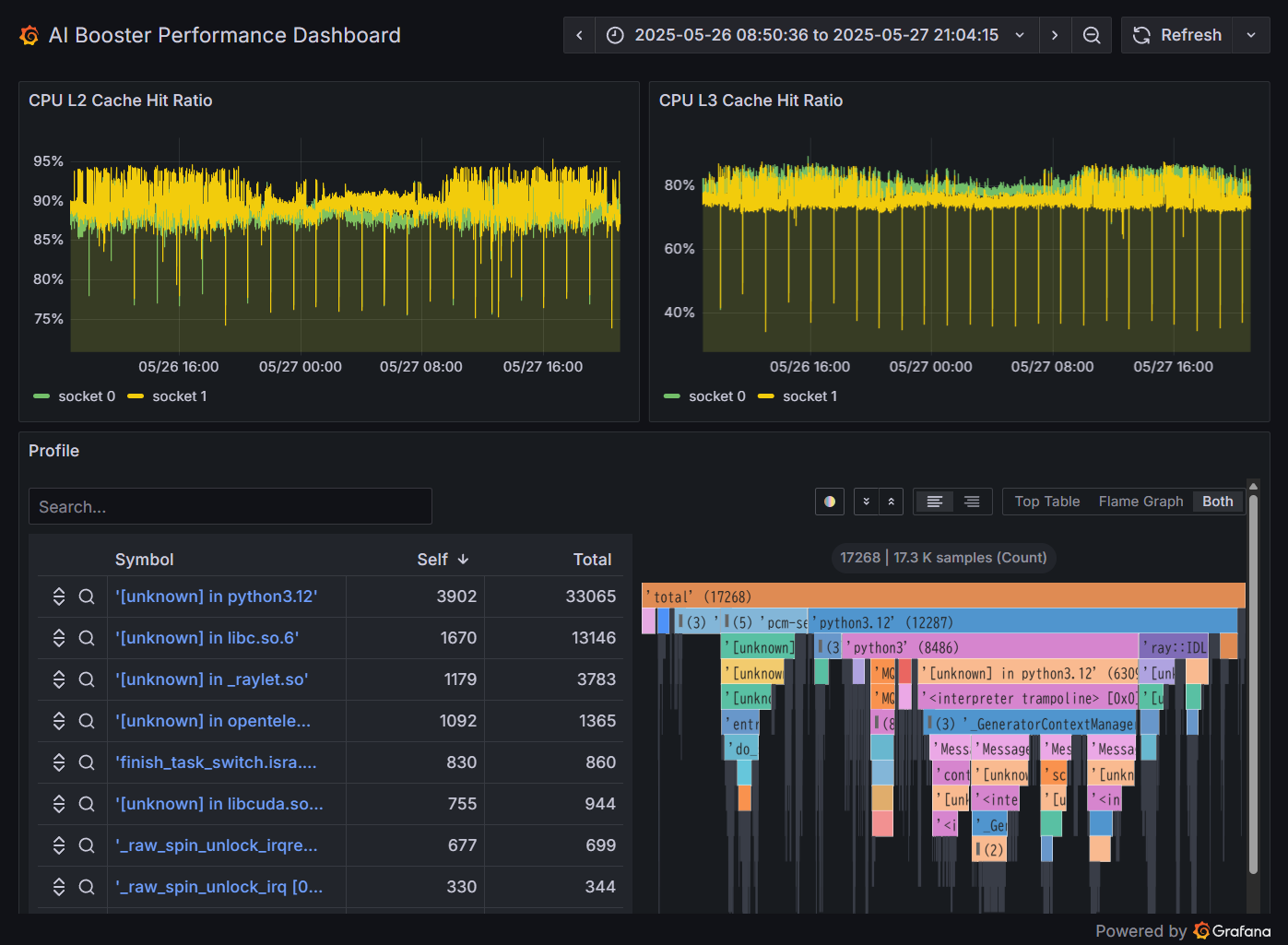The image size is (1288, 945).
Task: Open refresh interval dropdown arrow
Action: (1251, 35)
